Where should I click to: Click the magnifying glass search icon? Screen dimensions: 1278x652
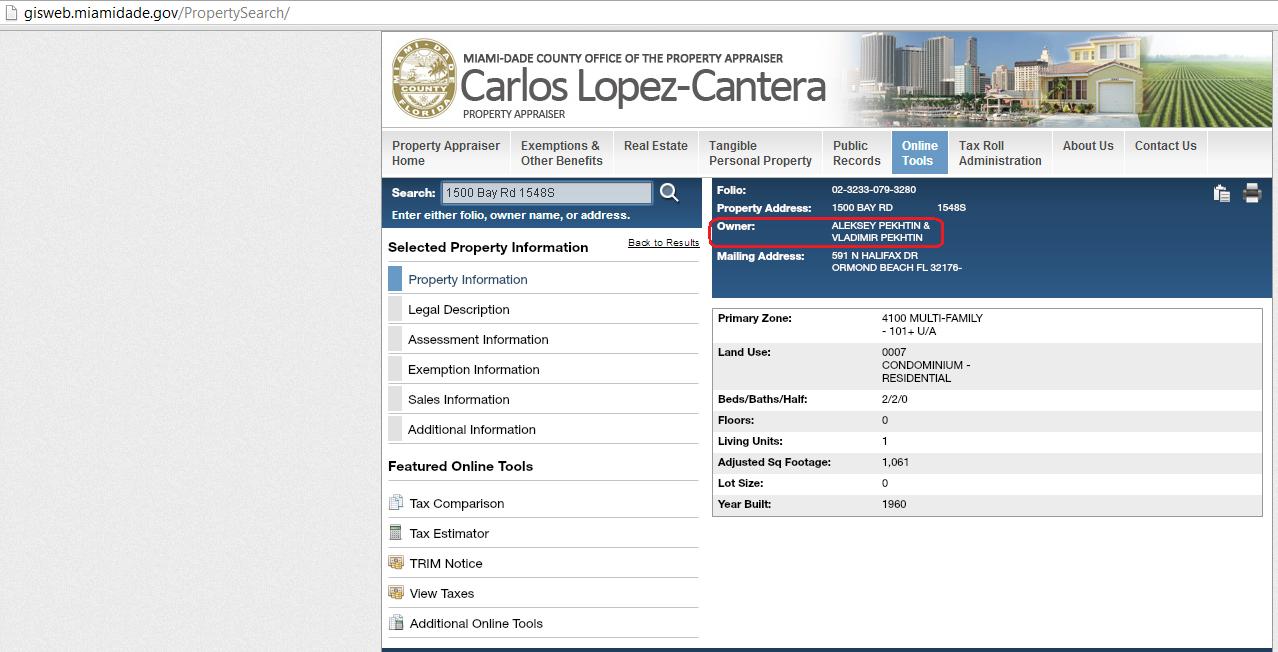pyautogui.click(x=669, y=193)
